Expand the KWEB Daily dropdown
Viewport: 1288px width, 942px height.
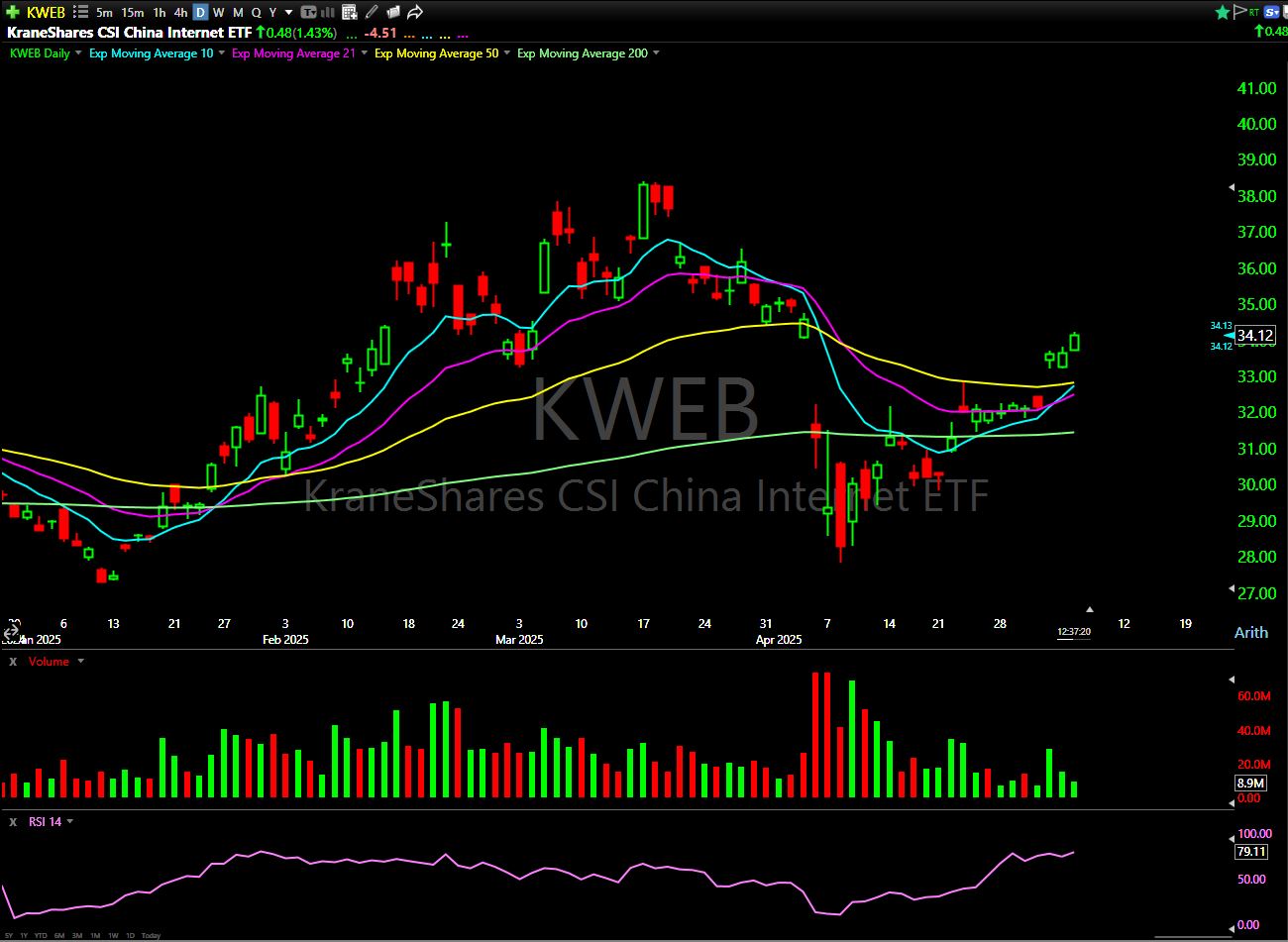(78, 53)
